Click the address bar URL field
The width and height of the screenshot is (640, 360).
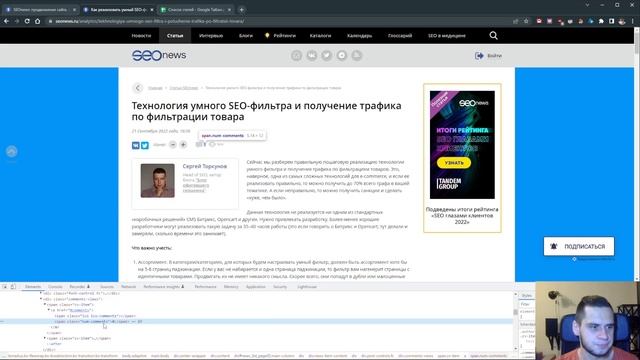(278, 21)
